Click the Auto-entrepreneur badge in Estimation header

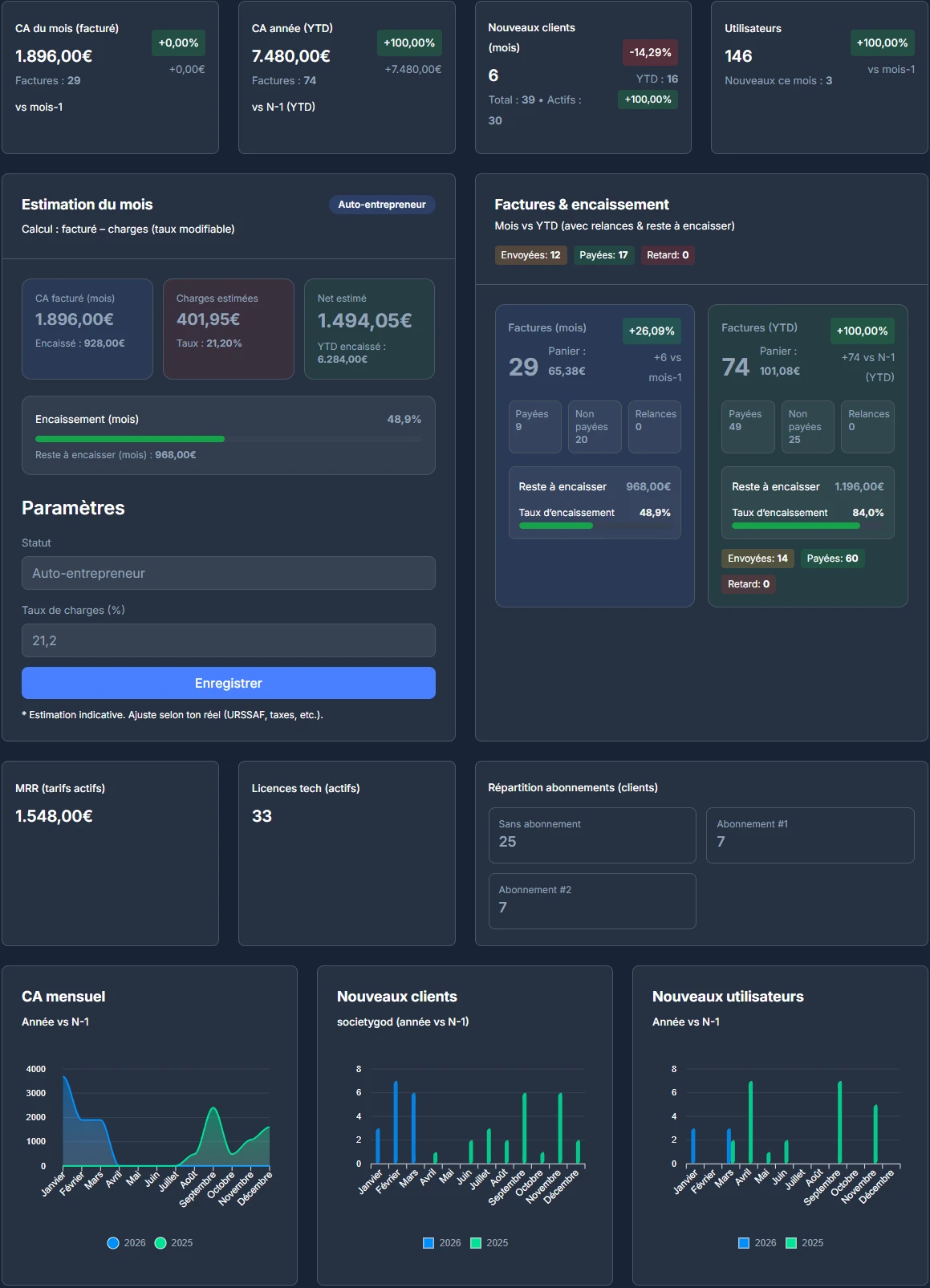(382, 205)
